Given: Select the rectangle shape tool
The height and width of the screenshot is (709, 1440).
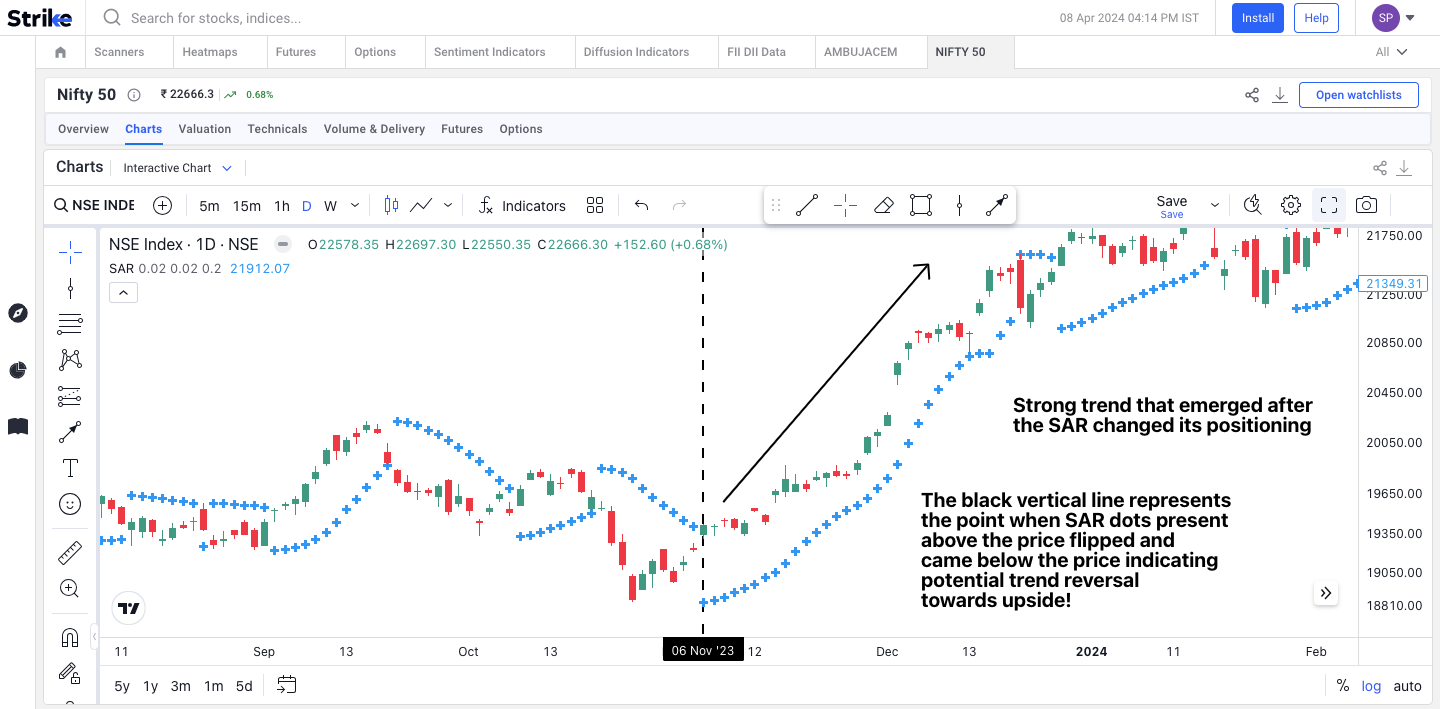Looking at the screenshot, I should click(x=921, y=205).
